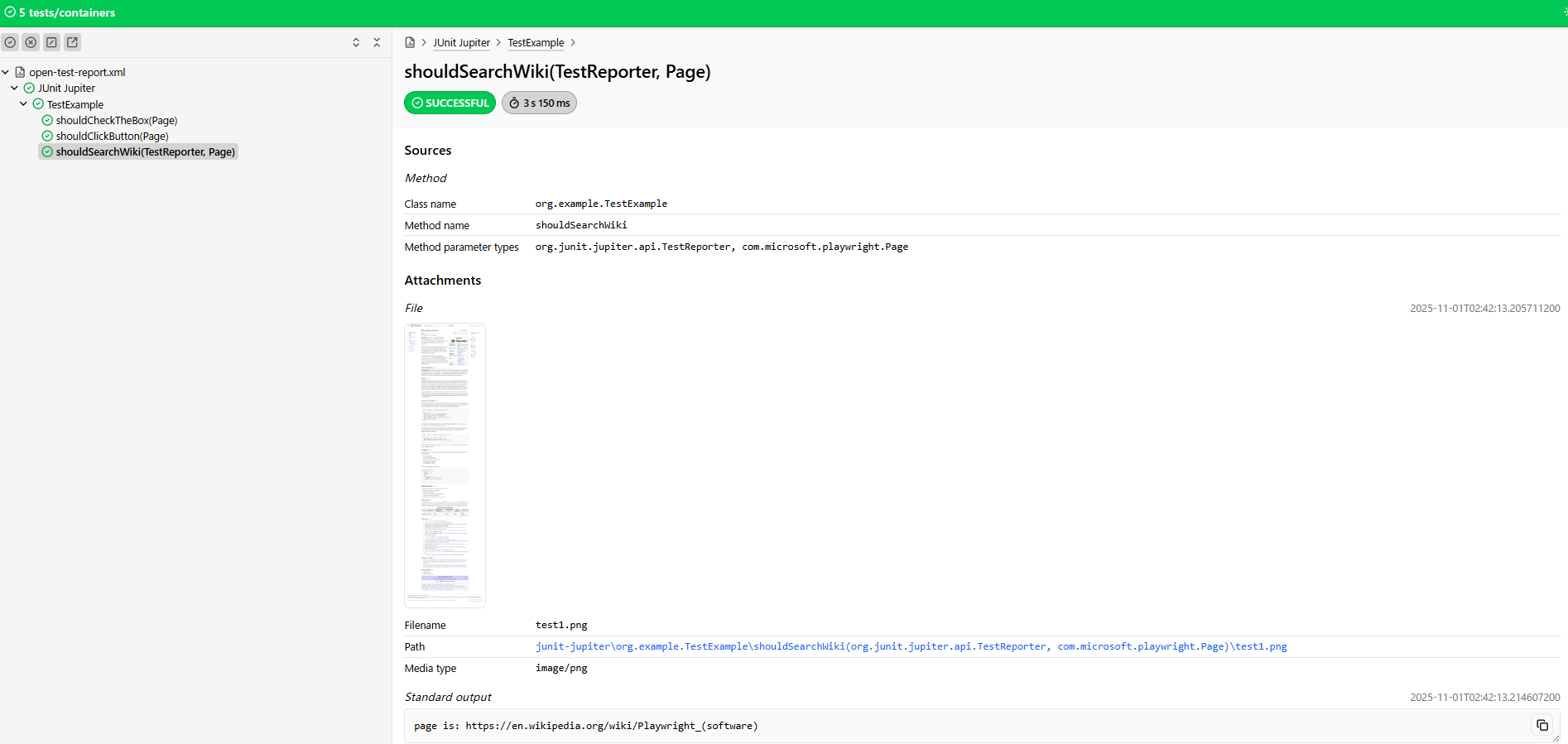Click the Standard output timestamp
The width and height of the screenshot is (1568, 744).
pyautogui.click(x=1485, y=697)
